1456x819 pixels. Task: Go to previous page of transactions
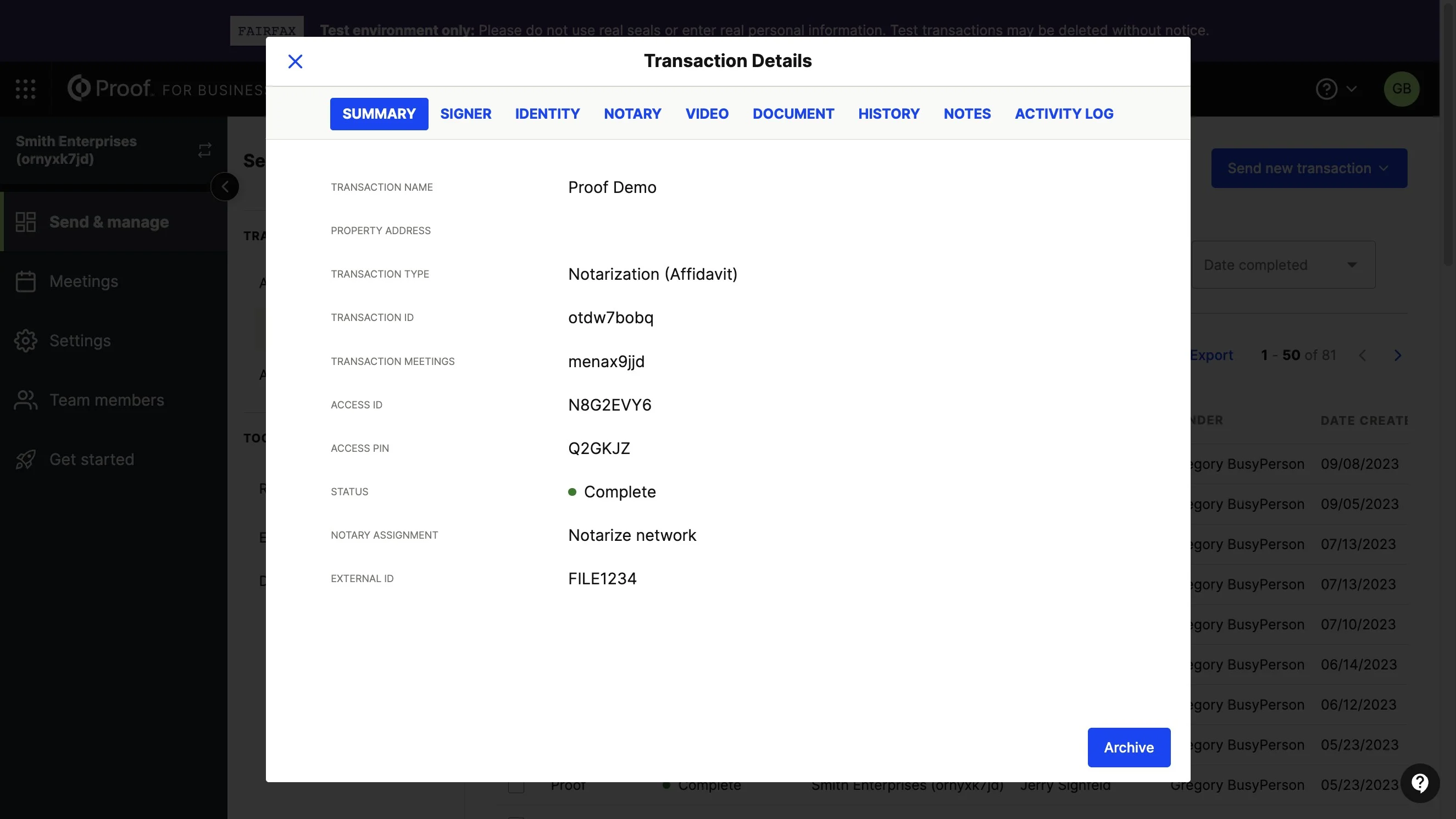pos(1362,355)
